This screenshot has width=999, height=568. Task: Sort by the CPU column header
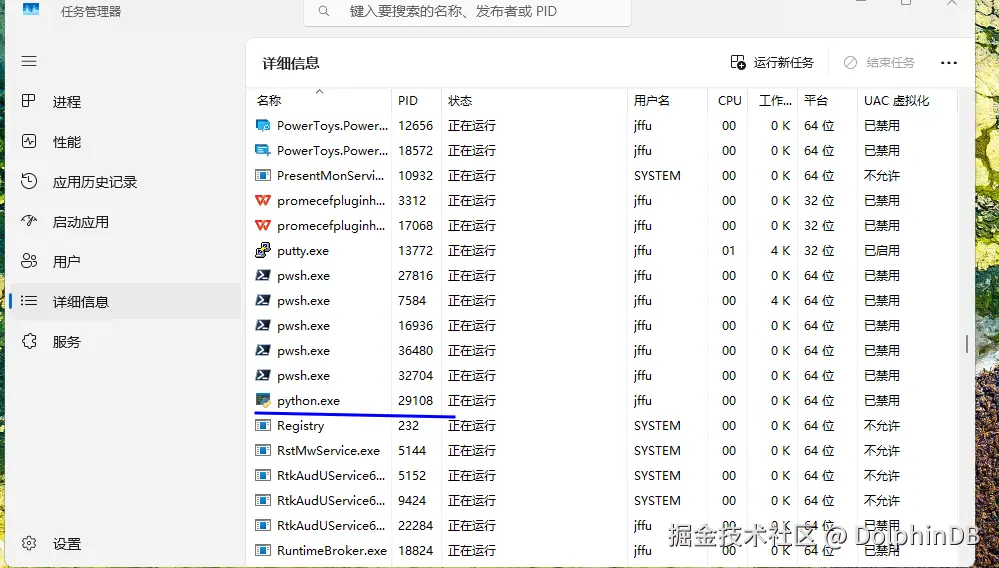point(729,101)
